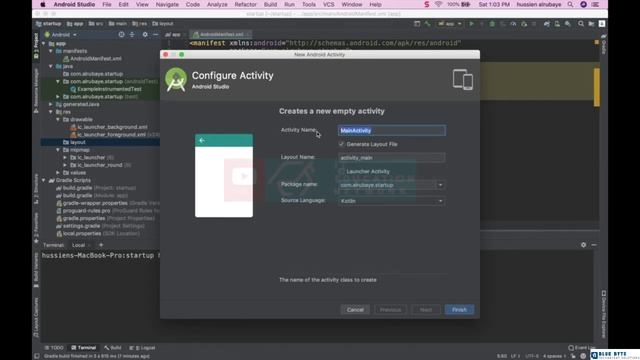Expand the ic_launcher_round mipmap item
This screenshot has width=640, height=360.
coord(65,165)
